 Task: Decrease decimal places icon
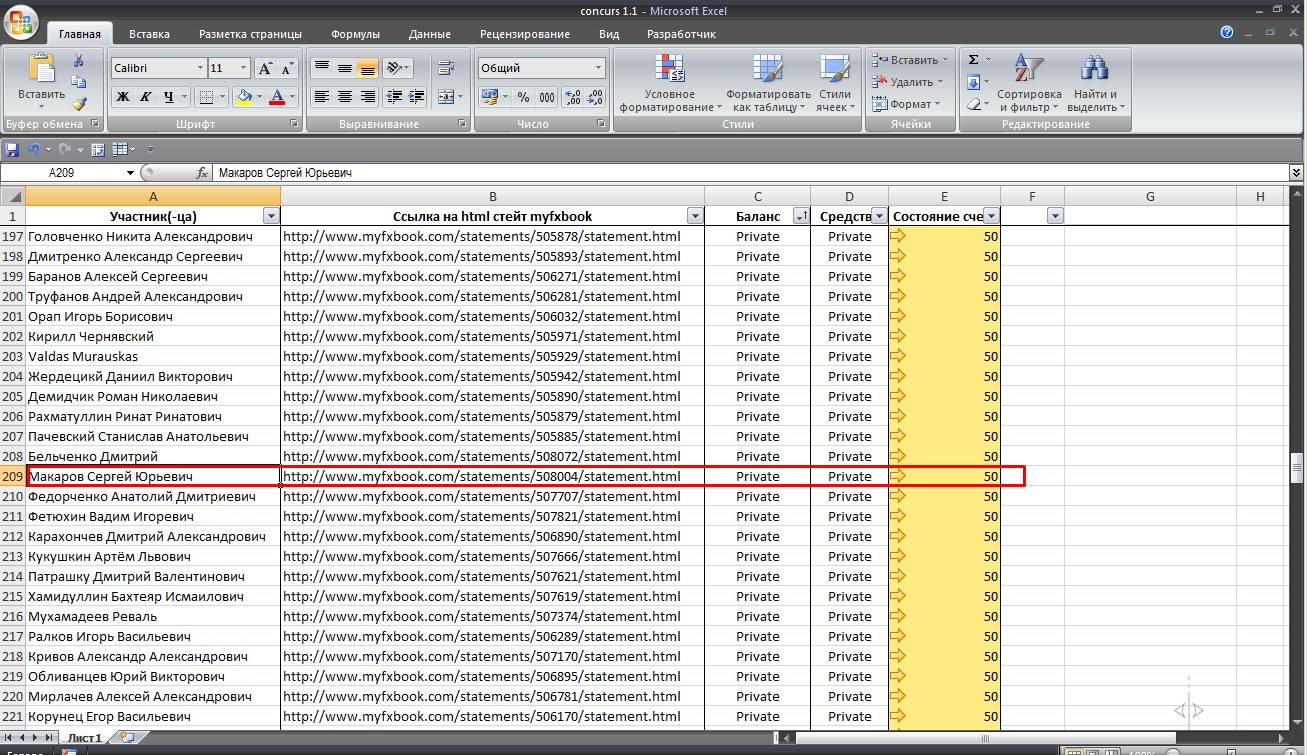596,97
